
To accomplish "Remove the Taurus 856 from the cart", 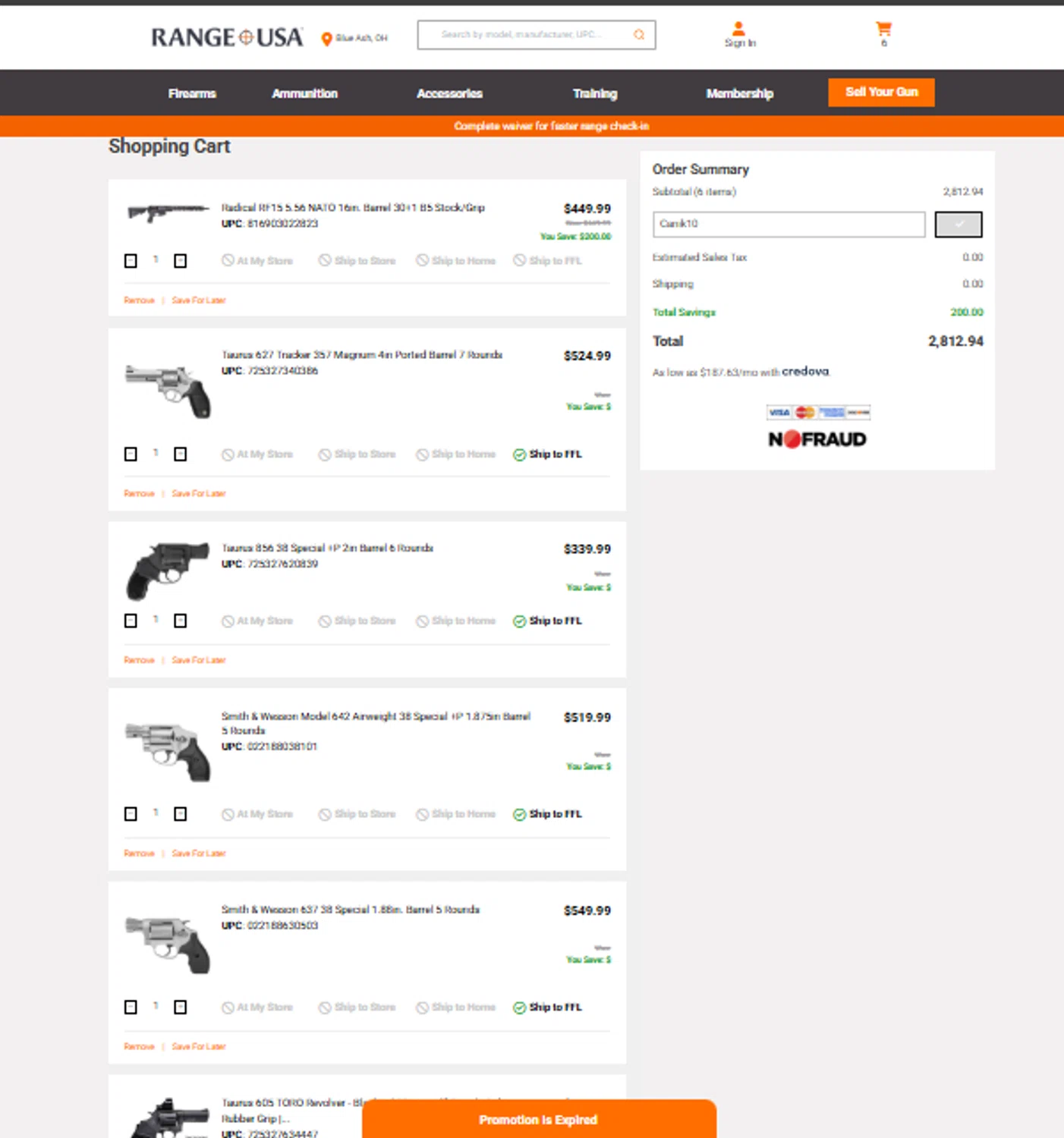I will pyautogui.click(x=139, y=661).
